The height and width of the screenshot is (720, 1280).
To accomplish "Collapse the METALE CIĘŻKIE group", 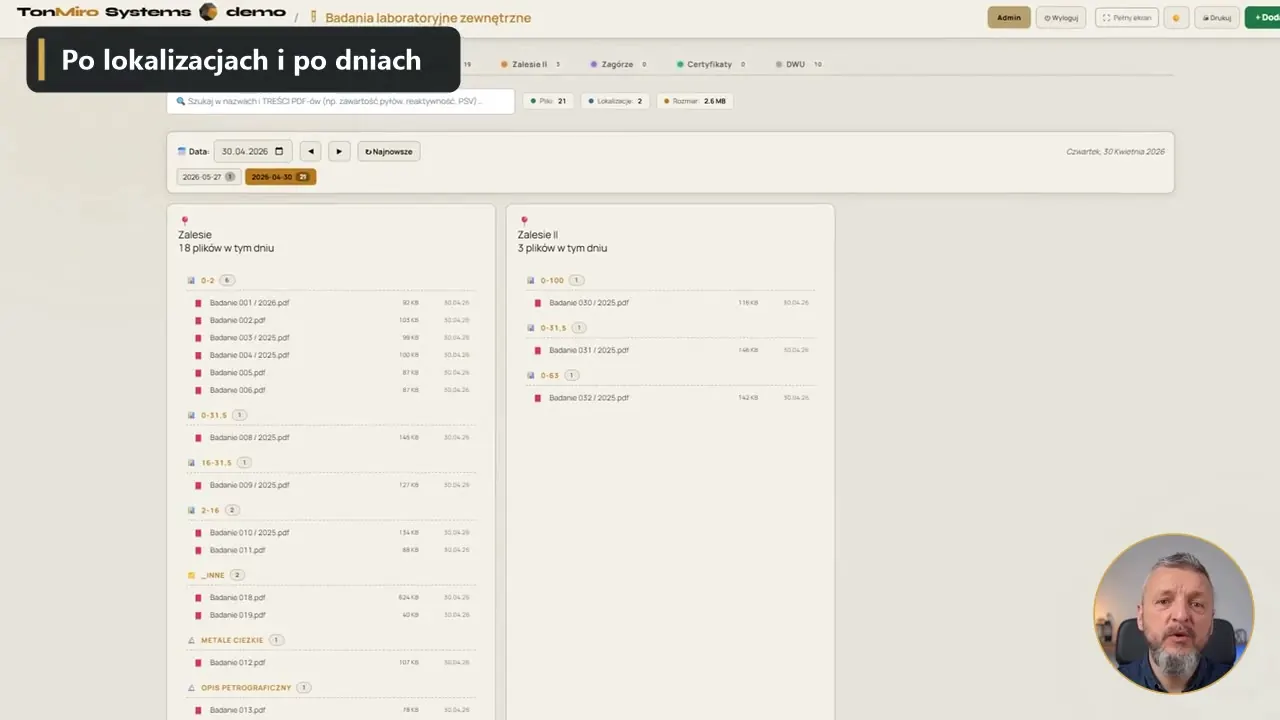I will click(236, 640).
